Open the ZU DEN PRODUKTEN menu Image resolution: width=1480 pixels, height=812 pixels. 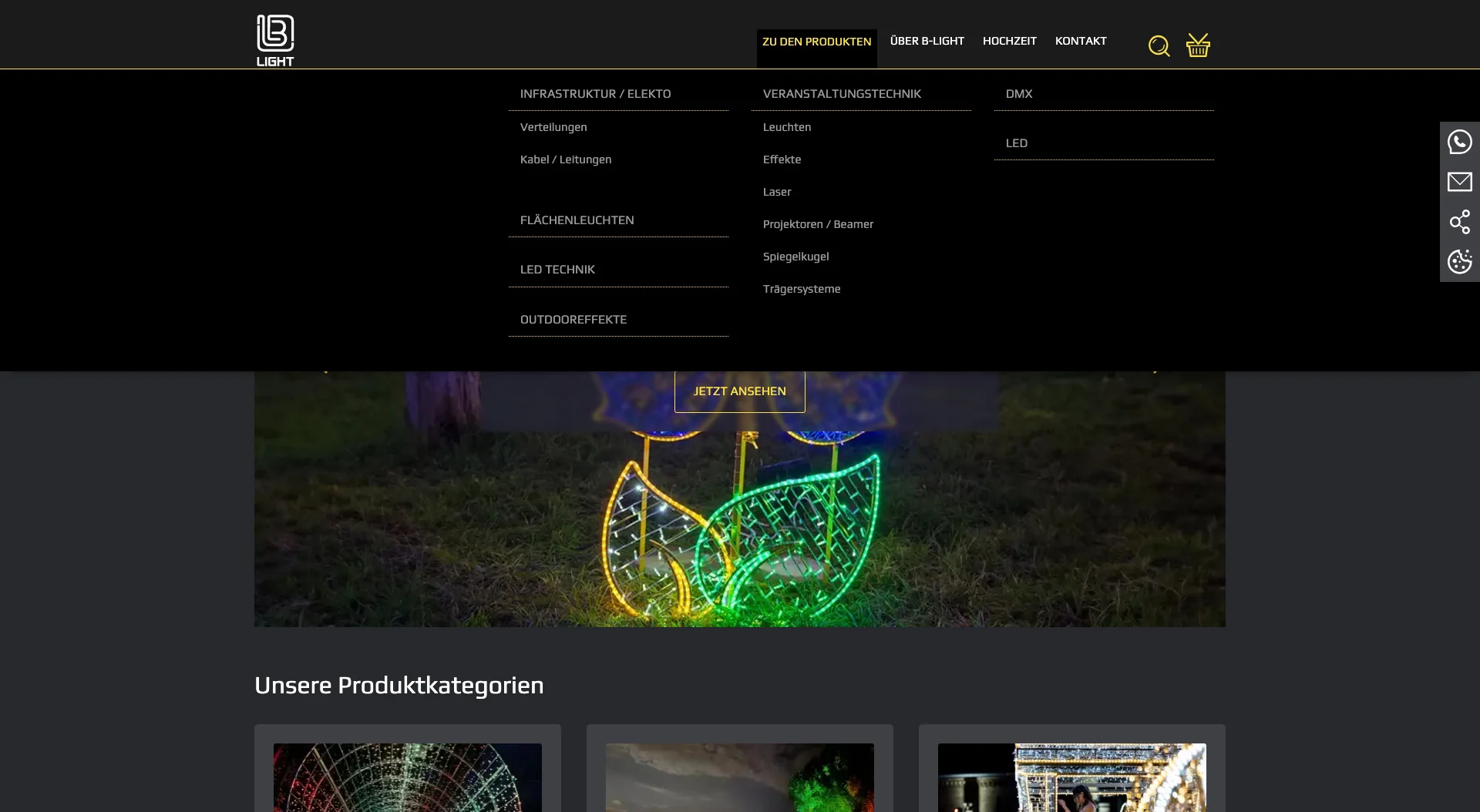click(816, 42)
